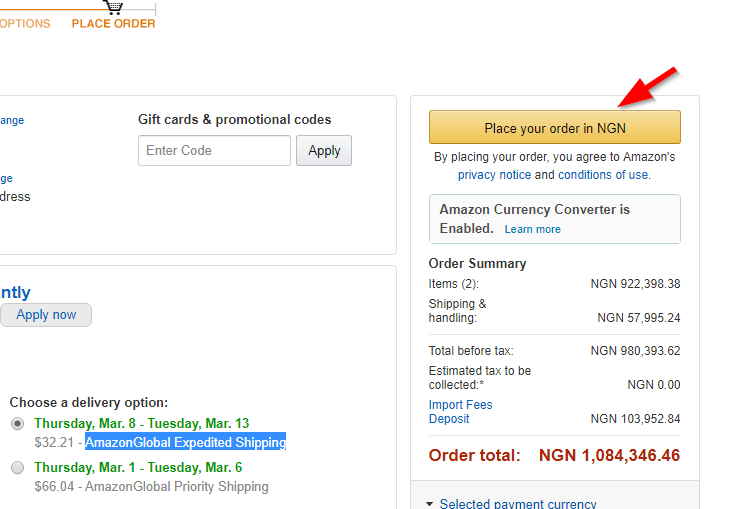750x509 pixels.
Task: Click Learn more about Currency Converter
Action: 532,230
